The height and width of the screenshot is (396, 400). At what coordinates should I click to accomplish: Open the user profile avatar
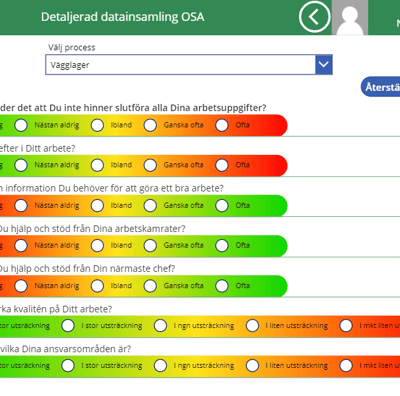[x=350, y=17]
